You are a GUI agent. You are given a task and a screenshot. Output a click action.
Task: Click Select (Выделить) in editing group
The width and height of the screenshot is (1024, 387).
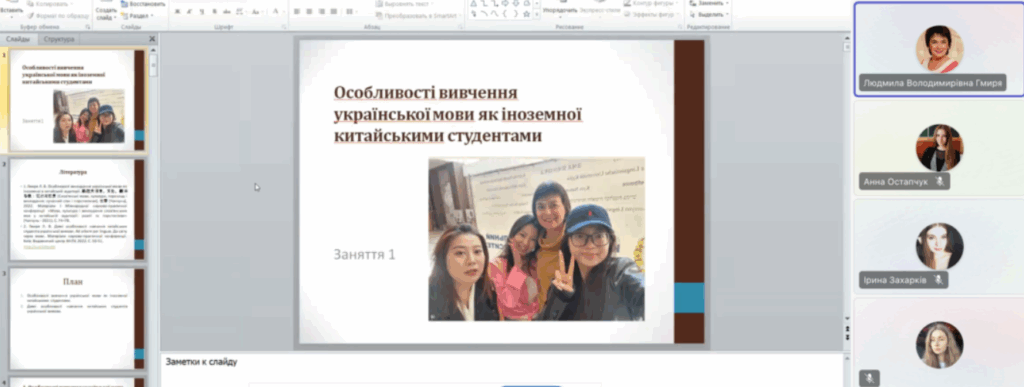tap(709, 14)
